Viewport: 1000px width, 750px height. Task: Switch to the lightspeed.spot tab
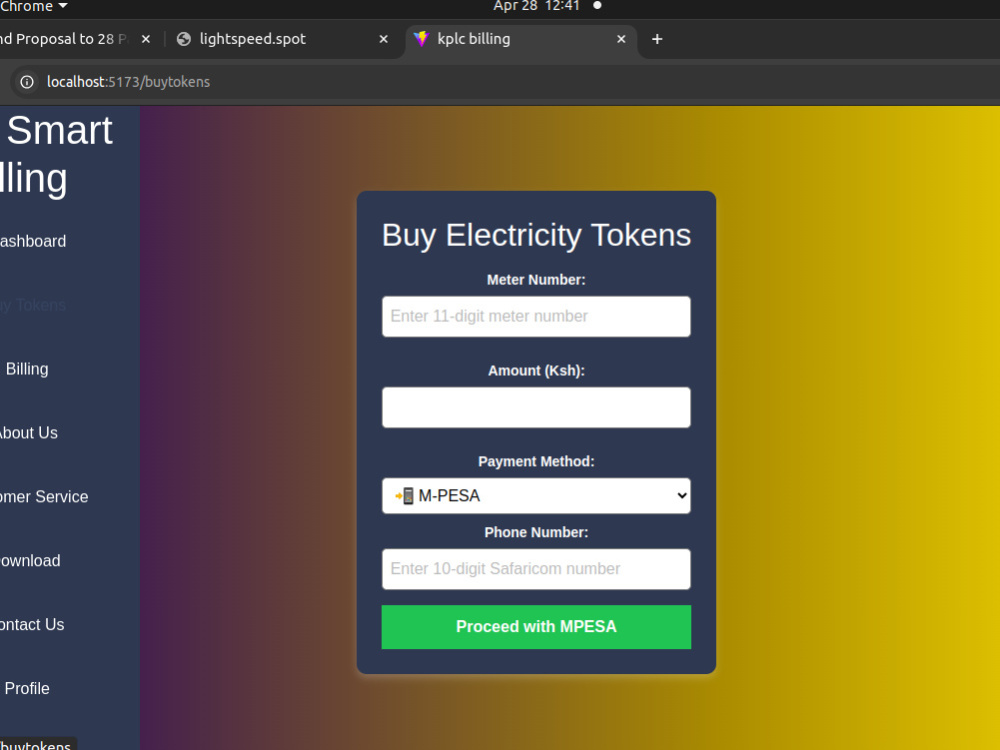click(x=253, y=39)
